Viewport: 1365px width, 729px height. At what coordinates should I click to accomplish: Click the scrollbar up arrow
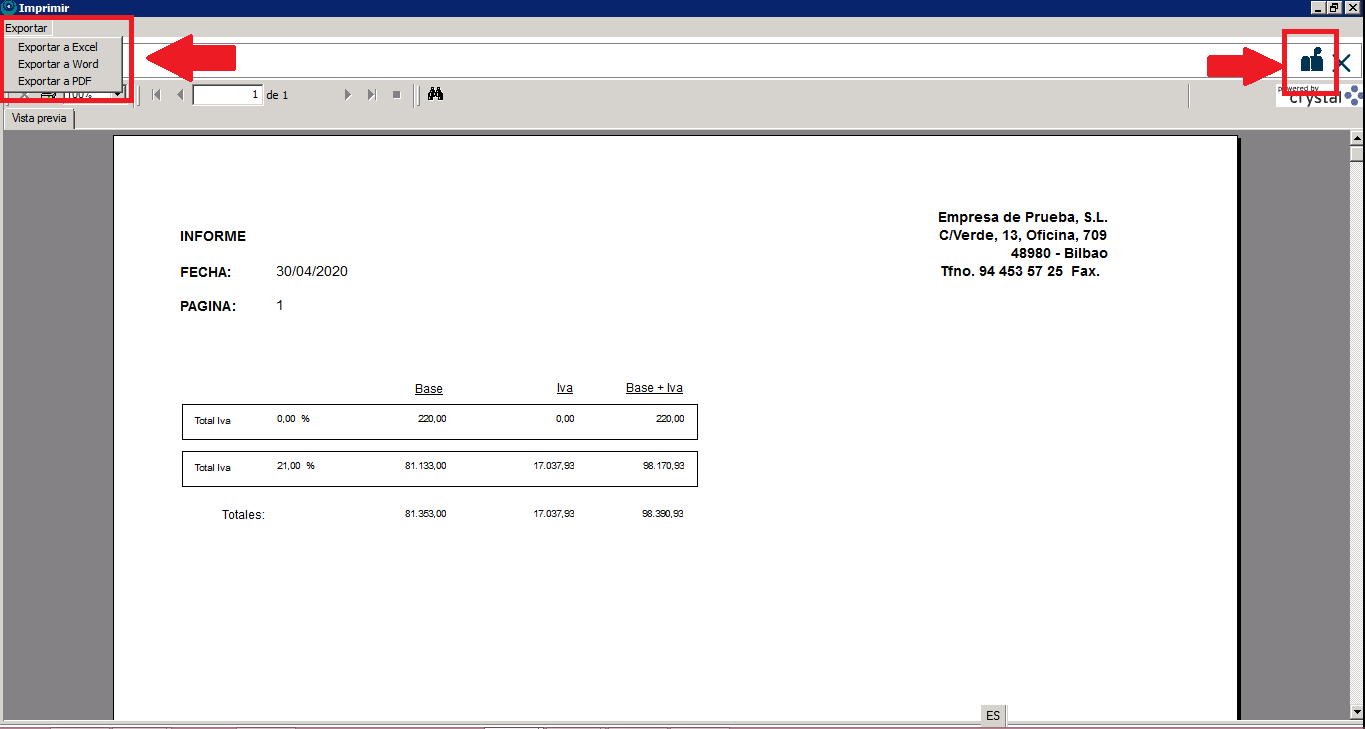tap(1357, 138)
